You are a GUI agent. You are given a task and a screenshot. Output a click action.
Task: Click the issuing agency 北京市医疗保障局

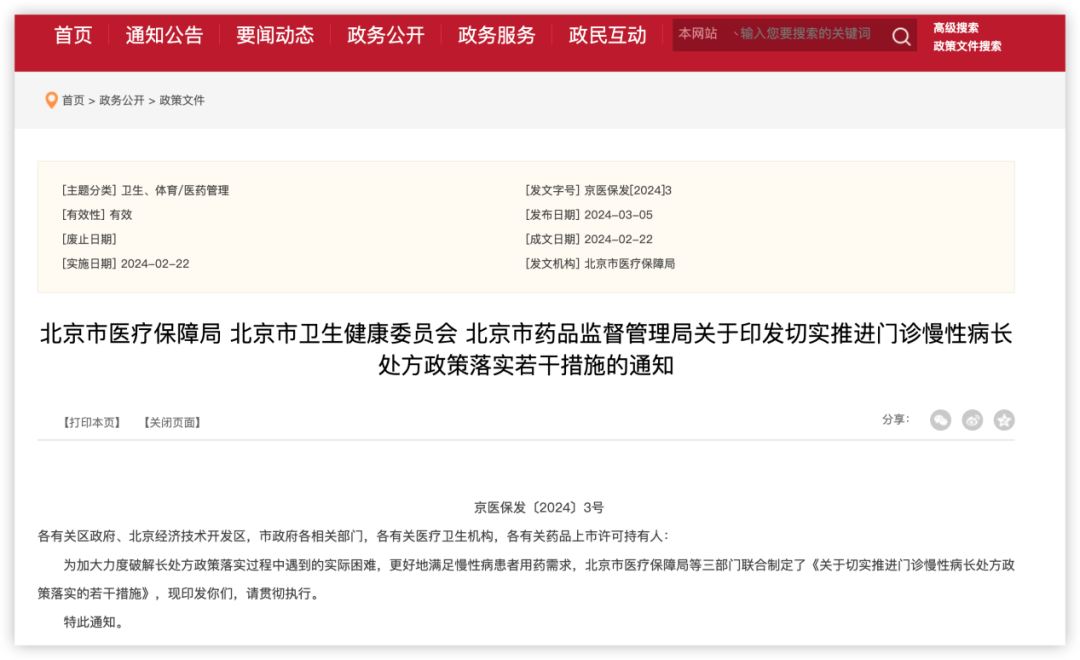coord(630,264)
